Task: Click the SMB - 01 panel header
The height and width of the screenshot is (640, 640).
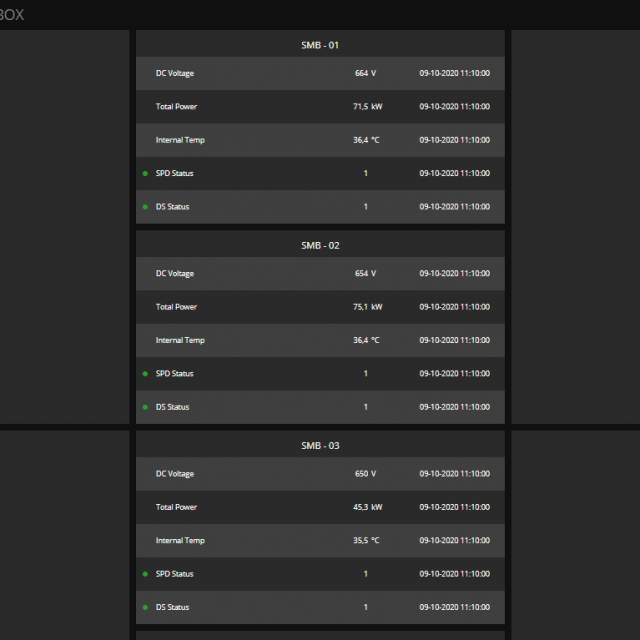Action: coord(320,45)
